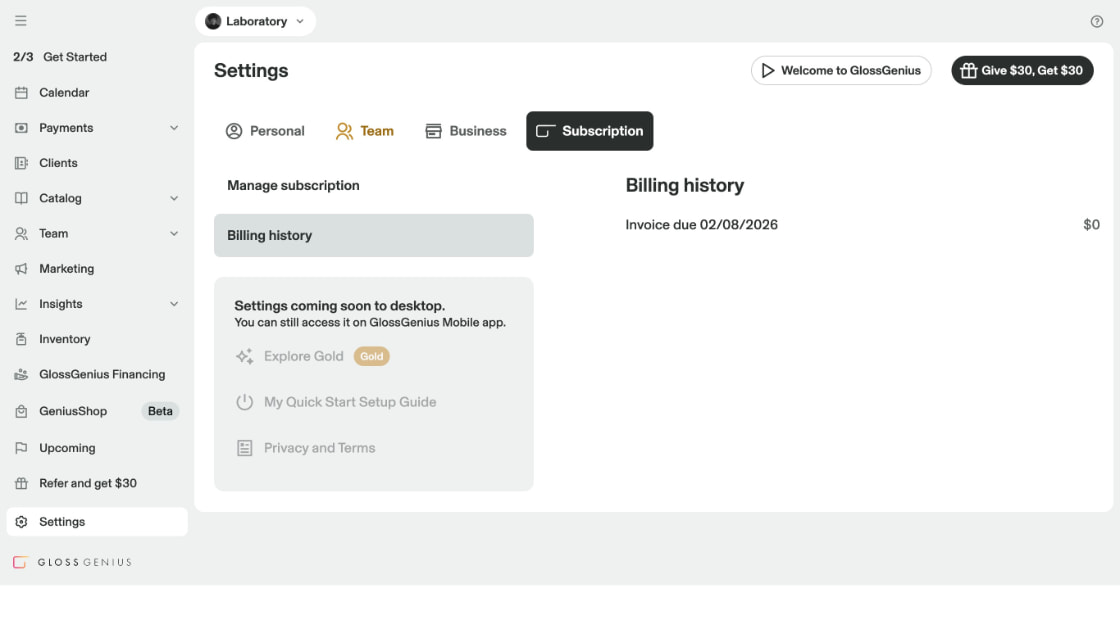
Task: Click the Refer gift icon in sidebar
Action: 21,483
